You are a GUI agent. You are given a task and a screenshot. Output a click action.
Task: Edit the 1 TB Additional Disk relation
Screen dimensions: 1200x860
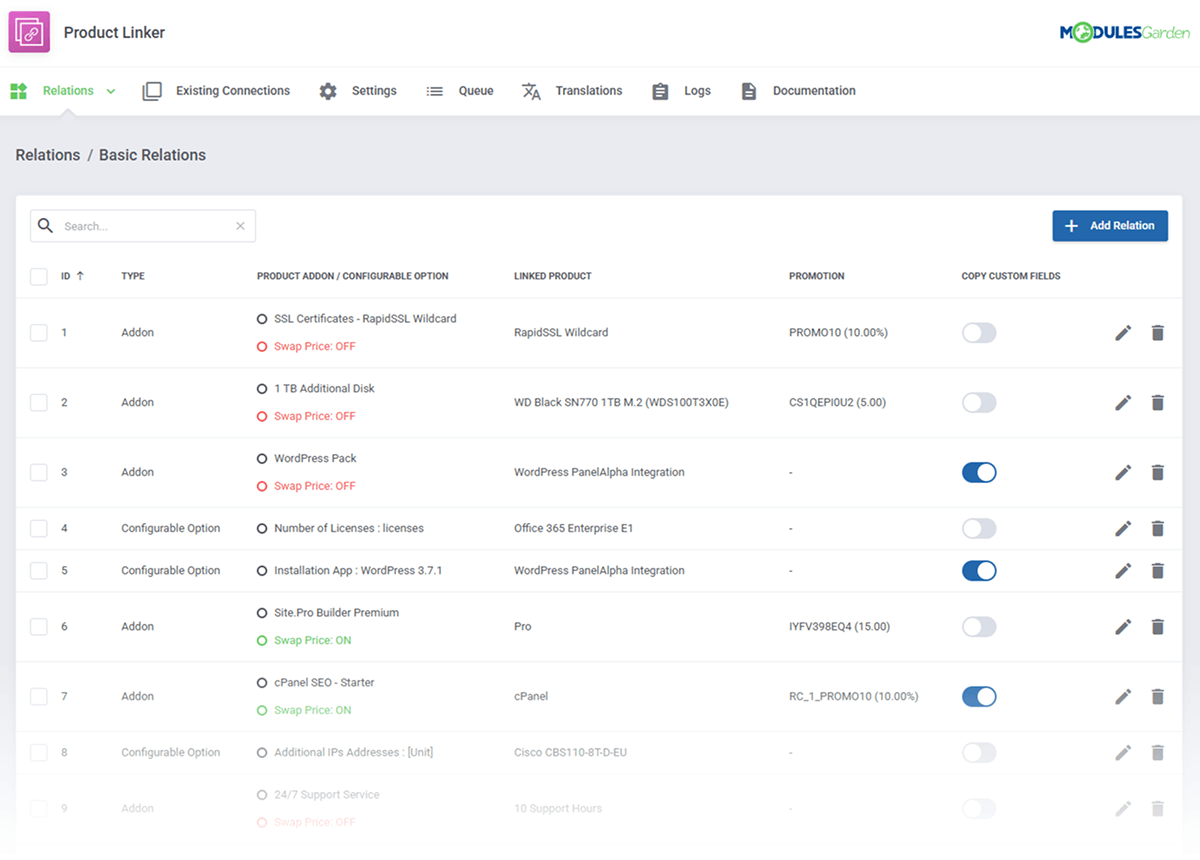click(x=1123, y=403)
